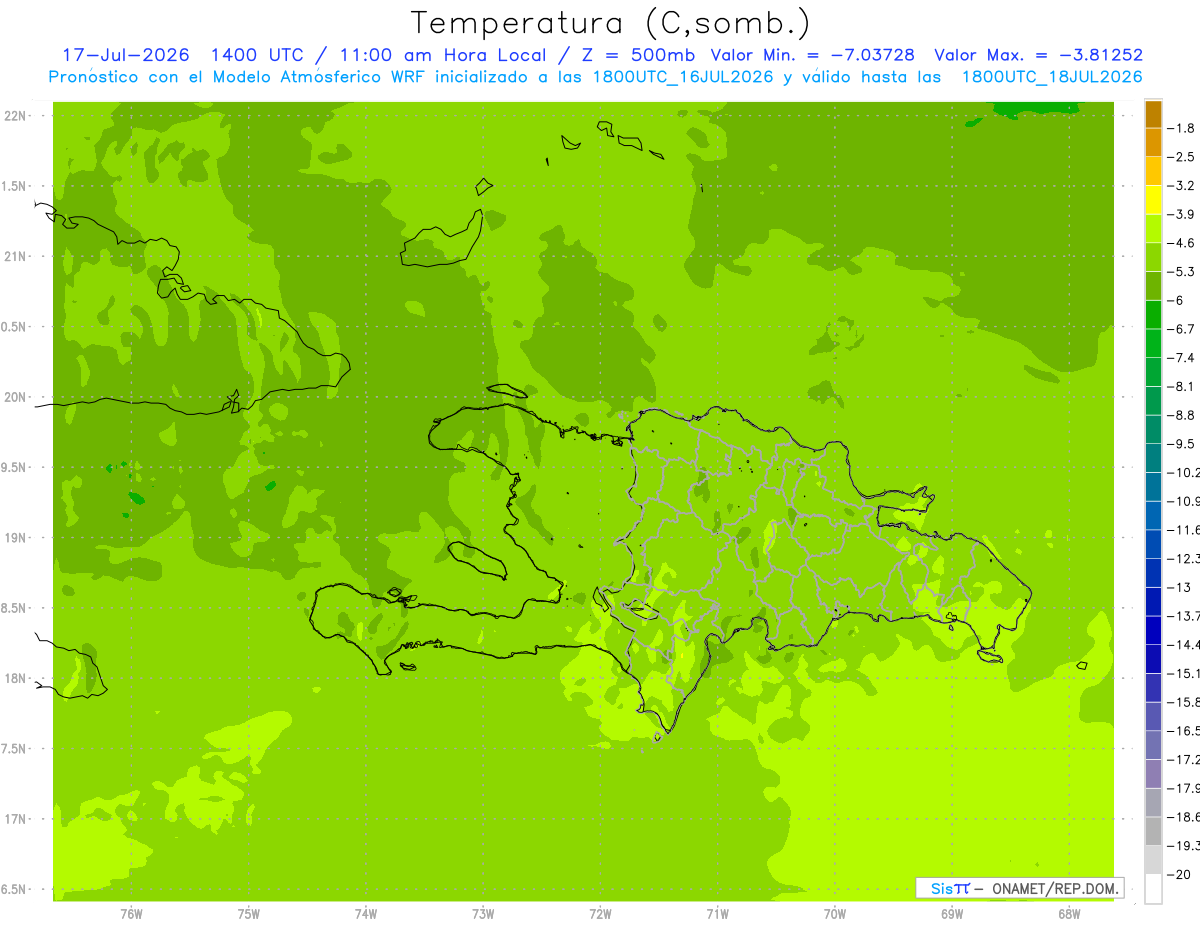This screenshot has width=1200, height=927.
Task: Click the "22N" latitude axis label
Action: coord(15,116)
